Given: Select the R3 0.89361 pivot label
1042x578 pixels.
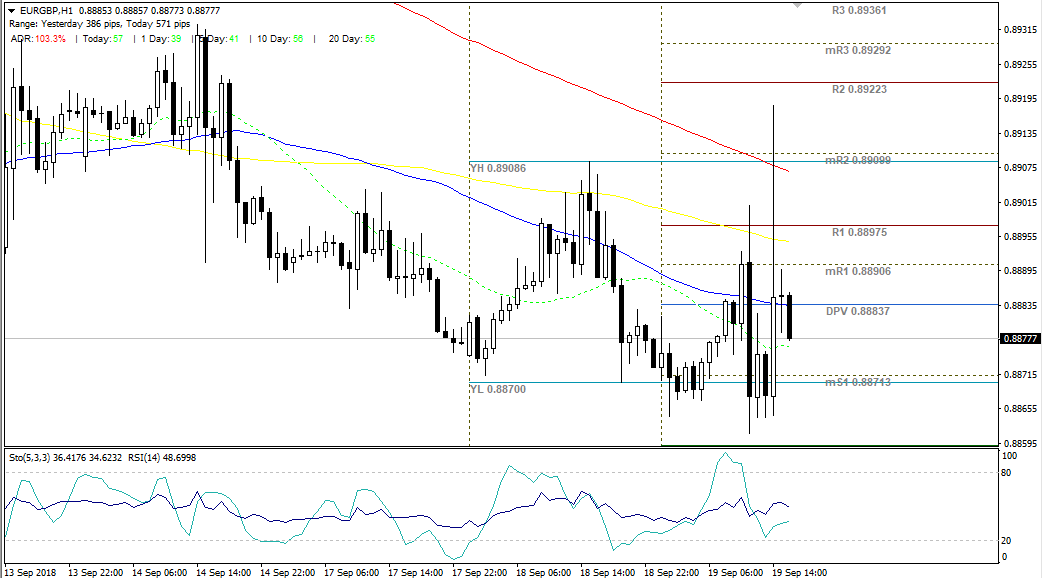Looking at the screenshot, I should pos(859,11).
